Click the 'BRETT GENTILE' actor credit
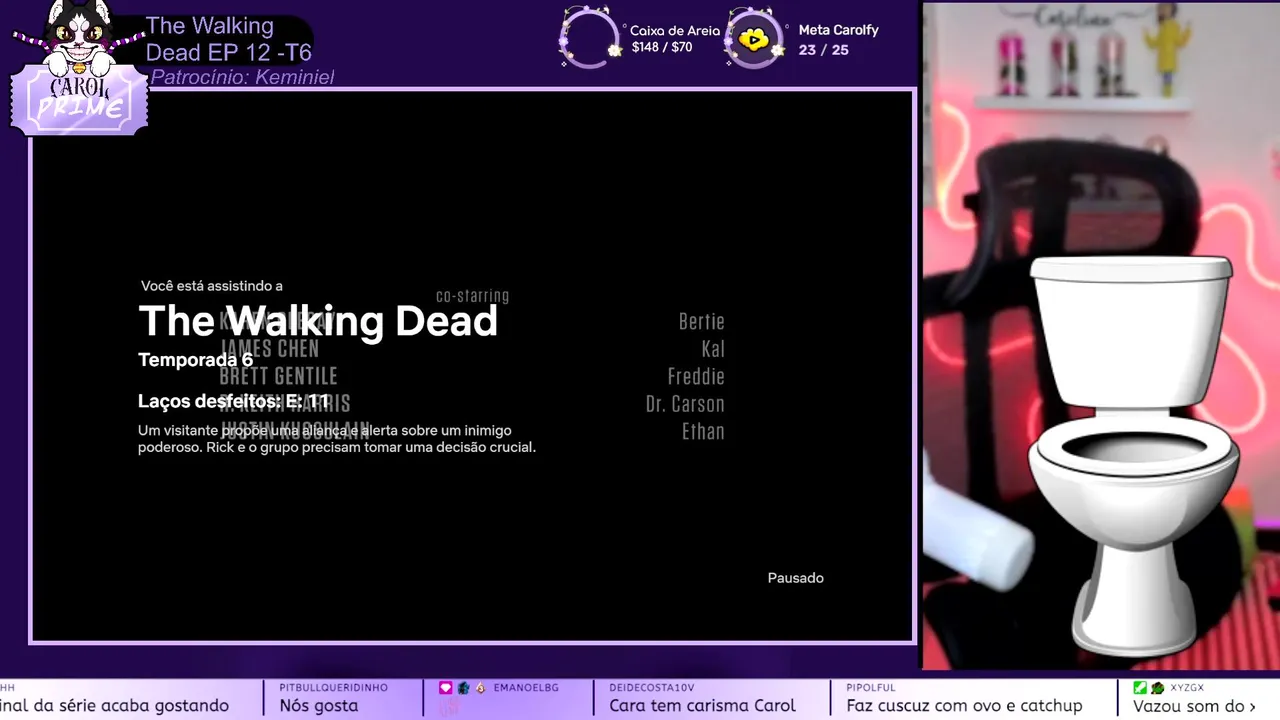The image size is (1280, 720). [278, 376]
